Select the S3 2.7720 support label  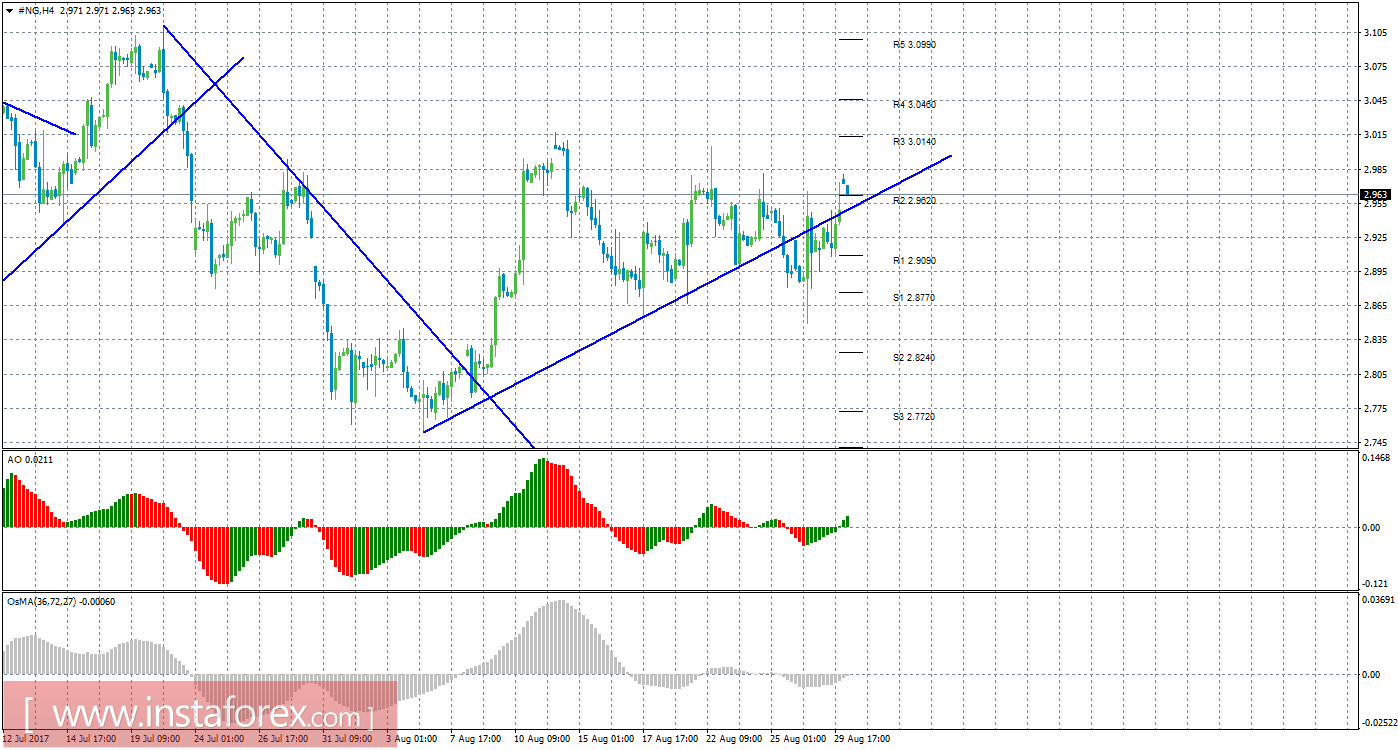[914, 416]
